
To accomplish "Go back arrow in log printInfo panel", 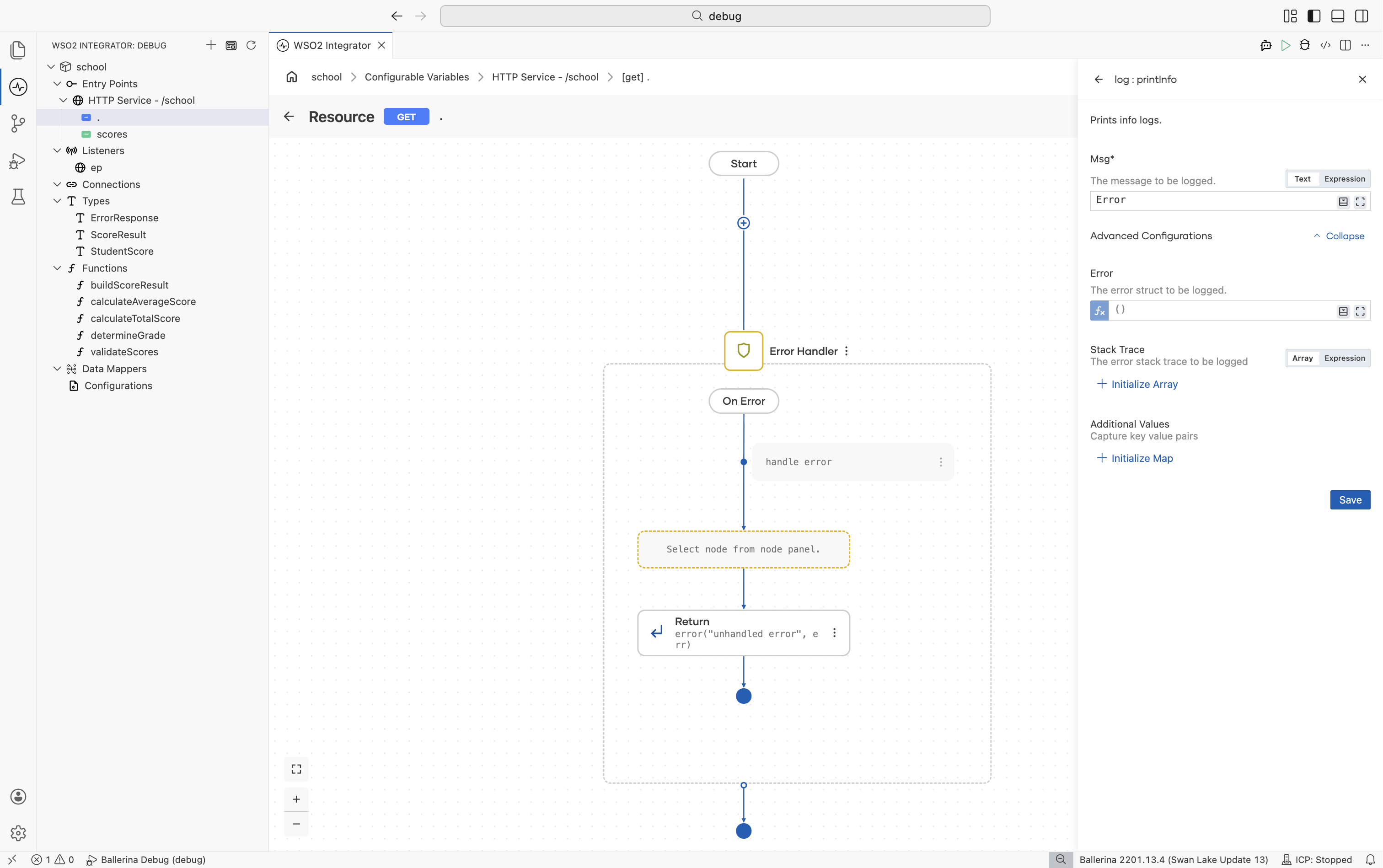I will (x=1099, y=79).
